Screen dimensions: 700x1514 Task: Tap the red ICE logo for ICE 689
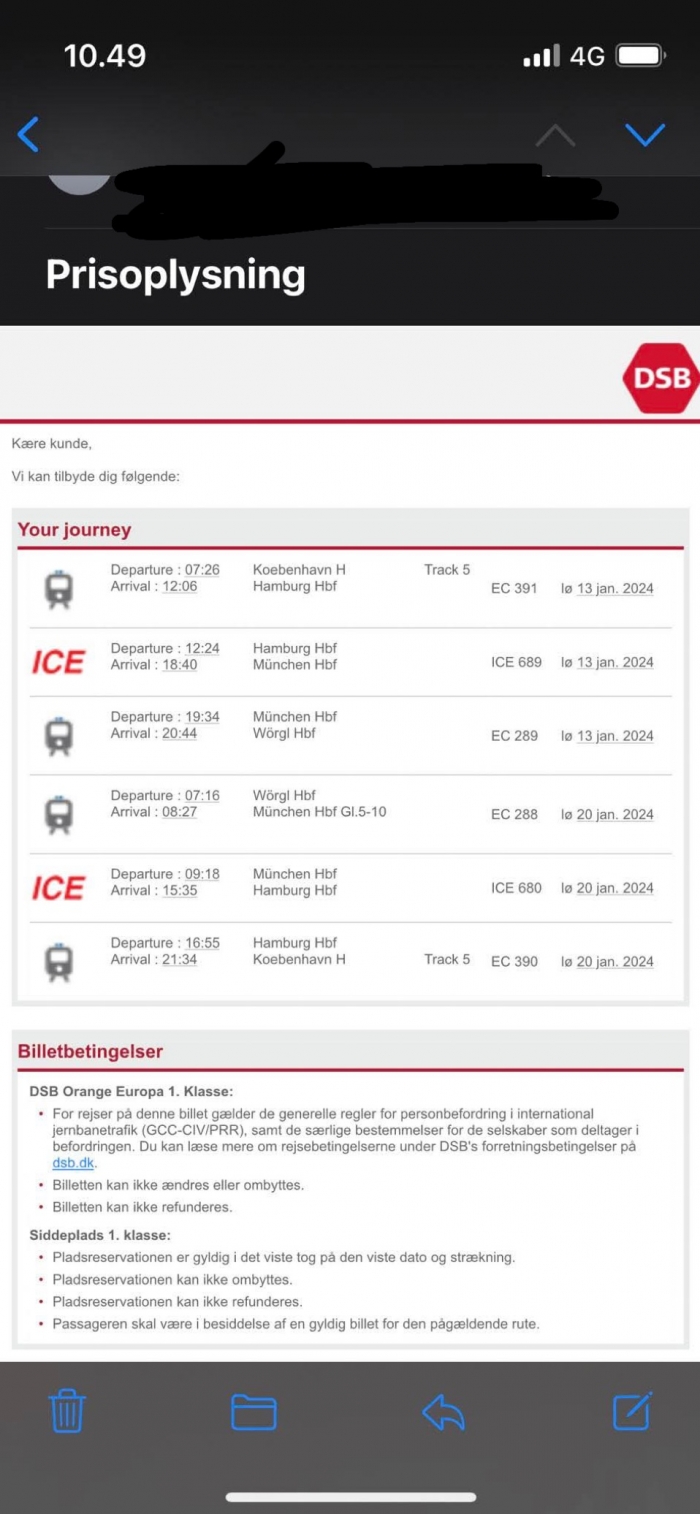pyautogui.click(x=59, y=662)
